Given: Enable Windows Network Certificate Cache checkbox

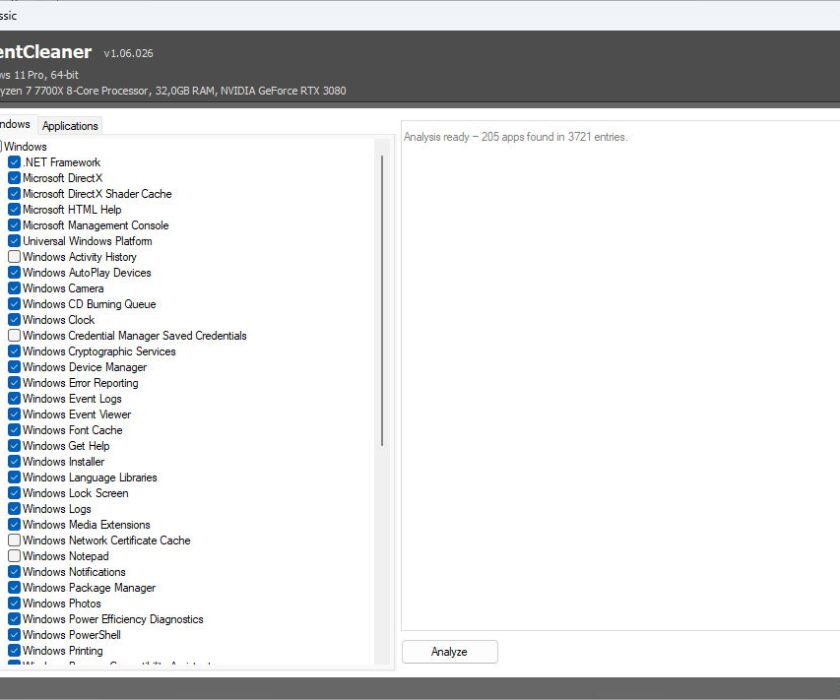Looking at the screenshot, I should [x=14, y=540].
